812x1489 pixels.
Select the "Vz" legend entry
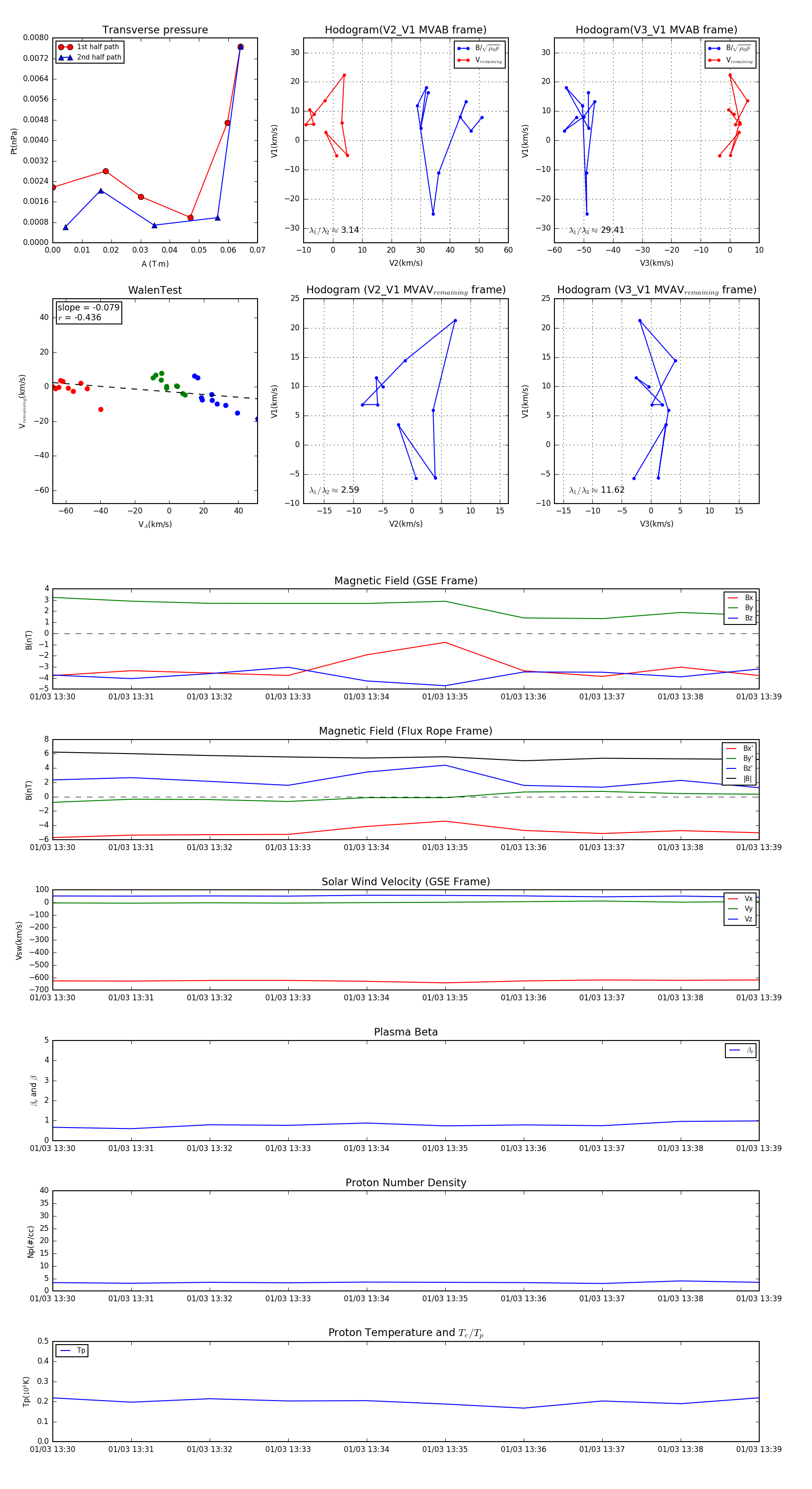pyautogui.click(x=740, y=919)
